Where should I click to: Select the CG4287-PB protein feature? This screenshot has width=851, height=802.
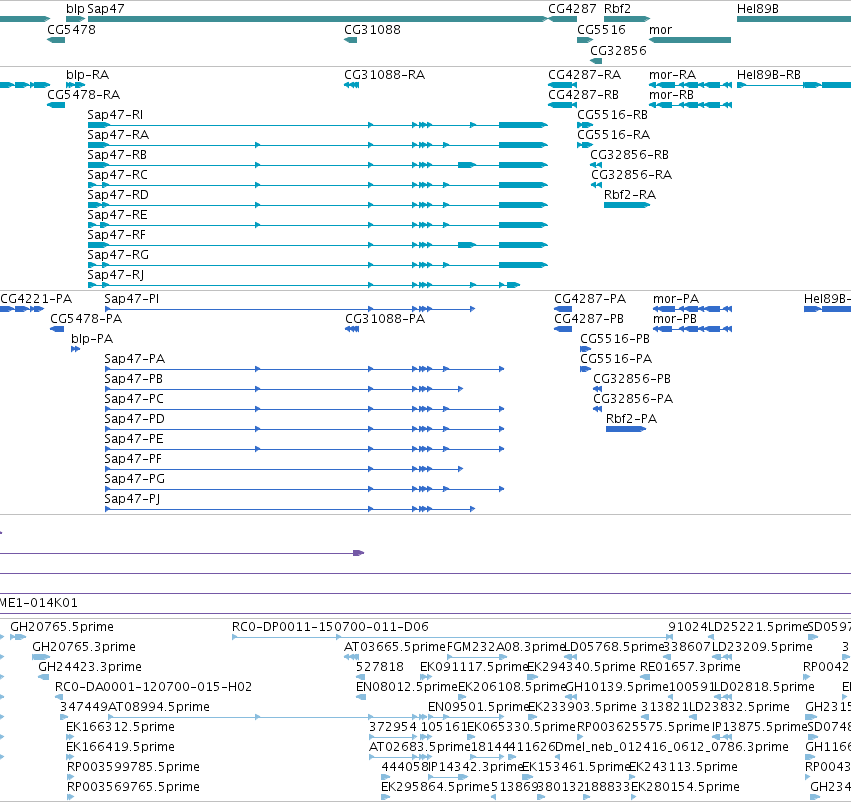pos(563,329)
